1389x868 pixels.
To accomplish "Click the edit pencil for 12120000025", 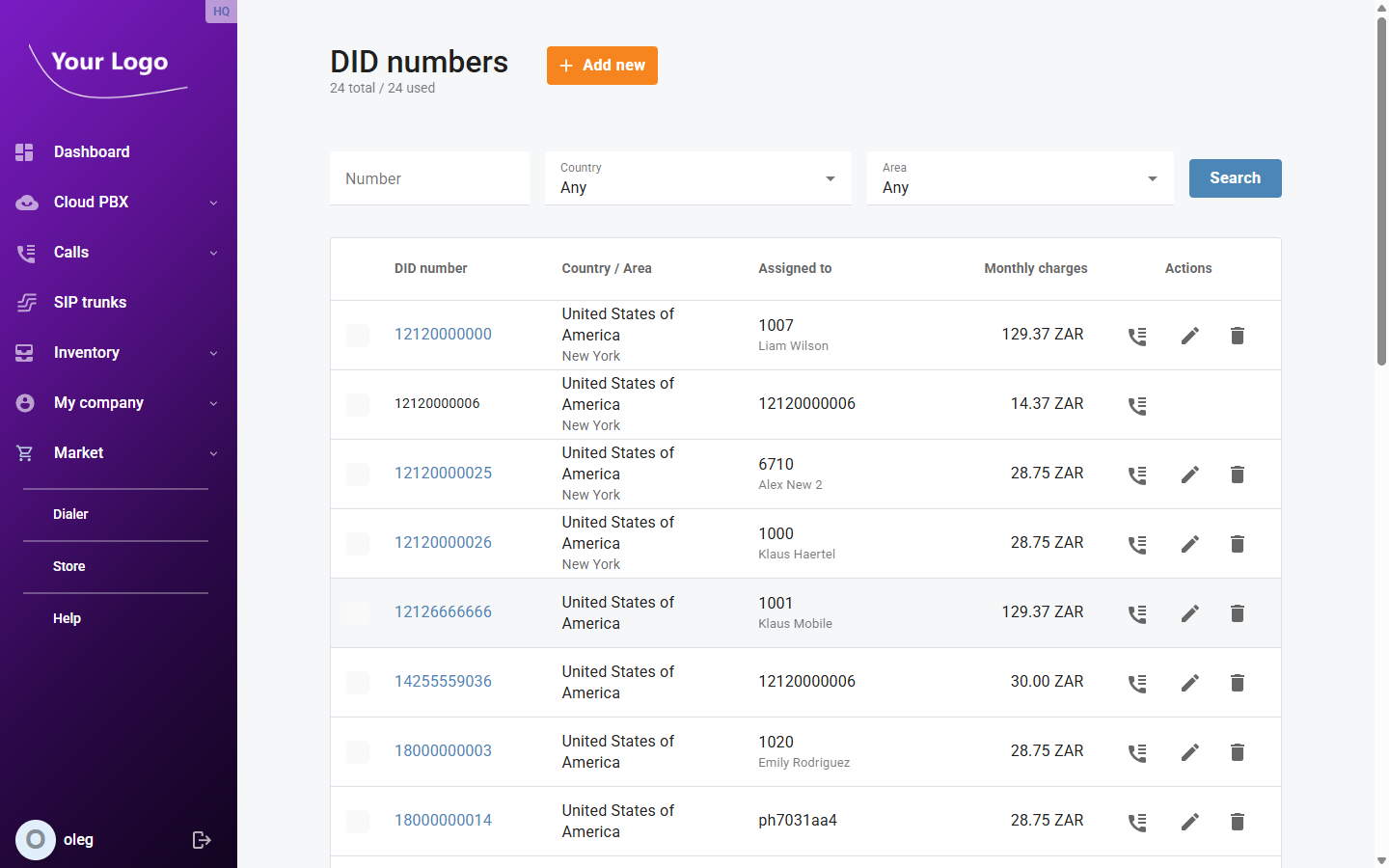I will click(1189, 474).
